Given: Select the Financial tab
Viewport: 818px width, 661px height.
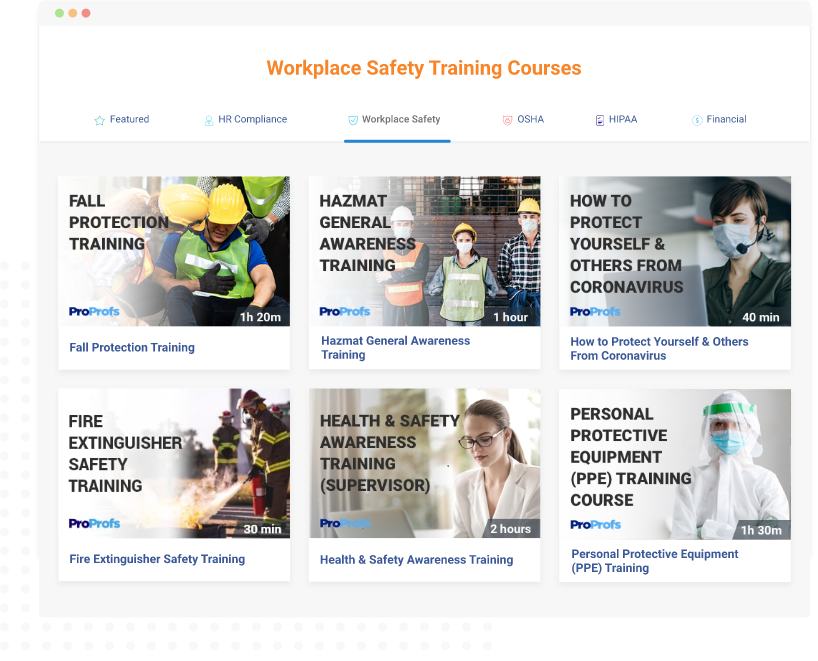Looking at the screenshot, I should (721, 119).
